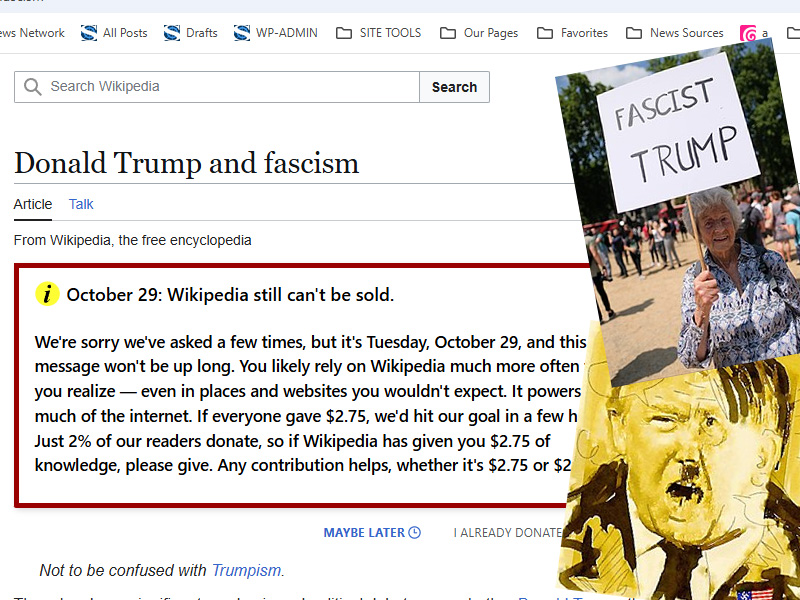Open the SITE TOOLS bookmark folder

point(379,33)
